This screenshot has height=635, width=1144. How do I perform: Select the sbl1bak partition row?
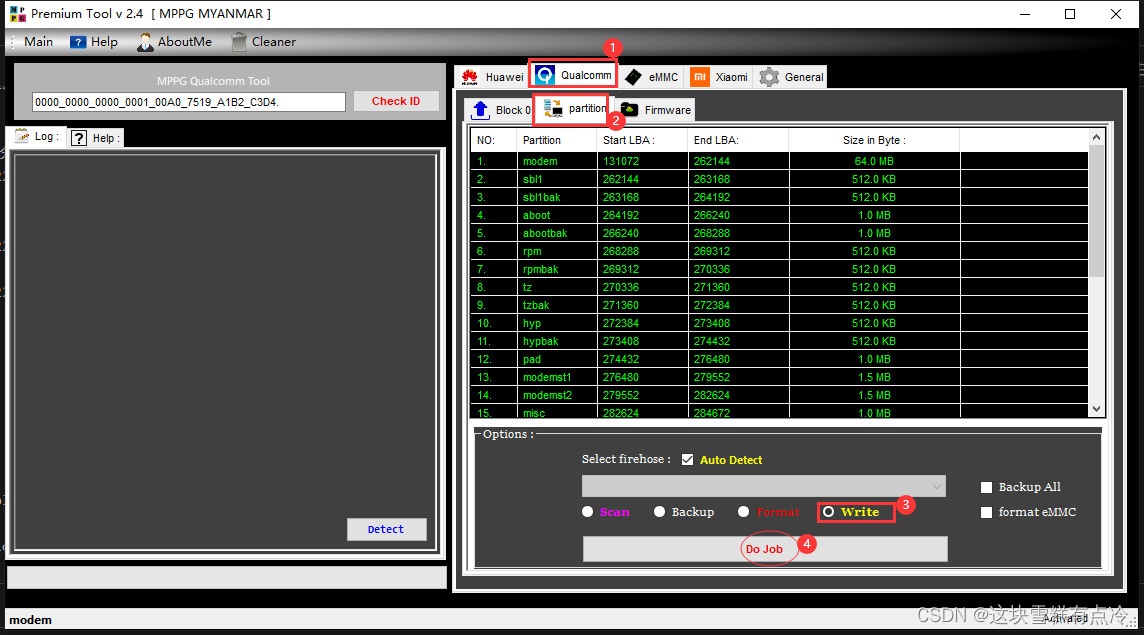(x=779, y=197)
